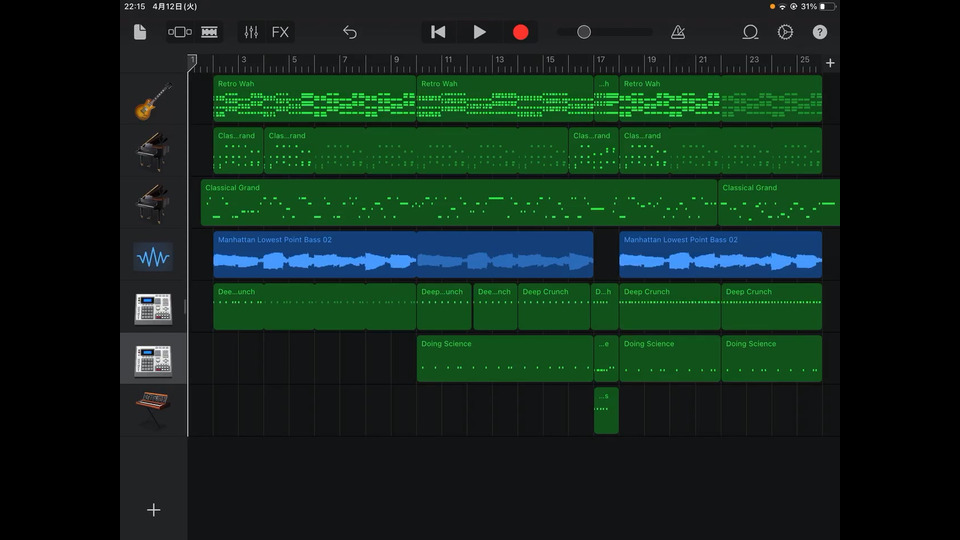Show the Help question mark overlay

click(820, 32)
